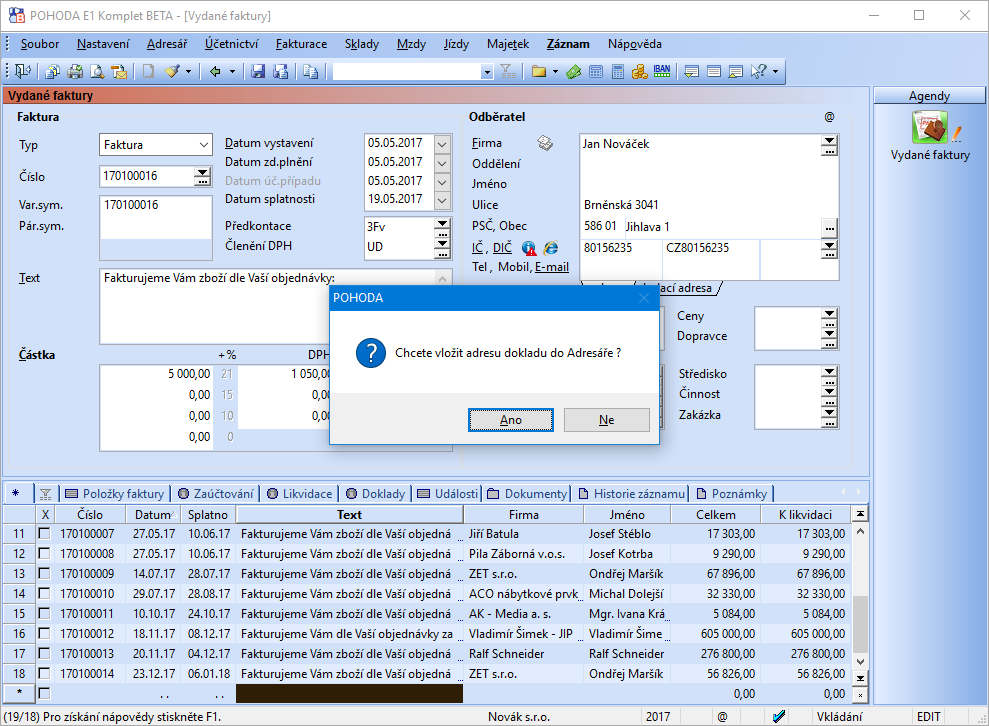Viewport: 989px width, 726px height.
Task: Switch to the Položky faktury tab
Action: pos(115,494)
